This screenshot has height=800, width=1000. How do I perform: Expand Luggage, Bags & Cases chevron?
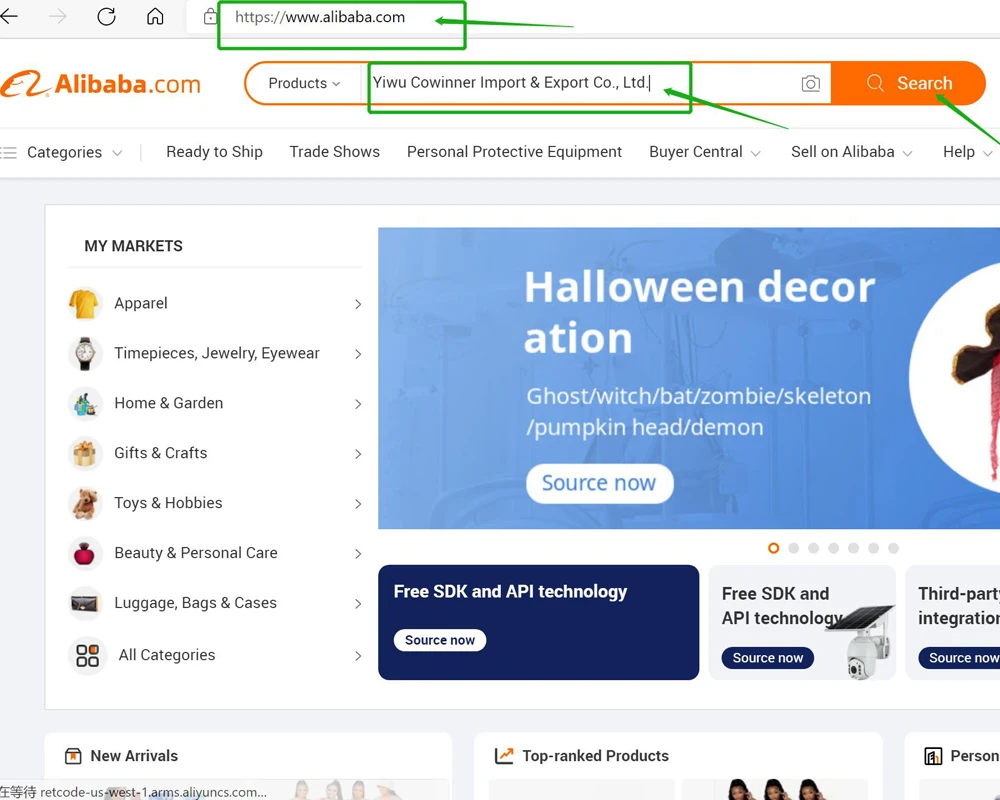358,604
